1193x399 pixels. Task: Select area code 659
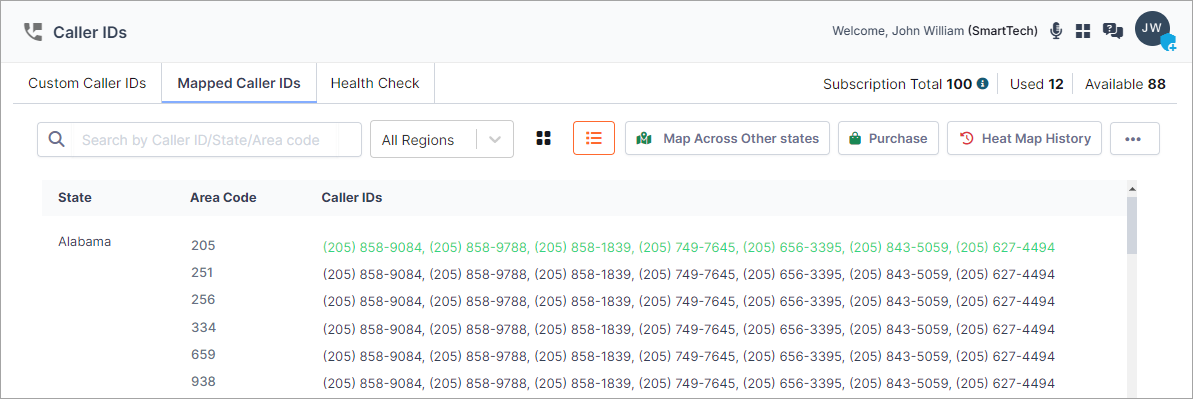click(203, 355)
